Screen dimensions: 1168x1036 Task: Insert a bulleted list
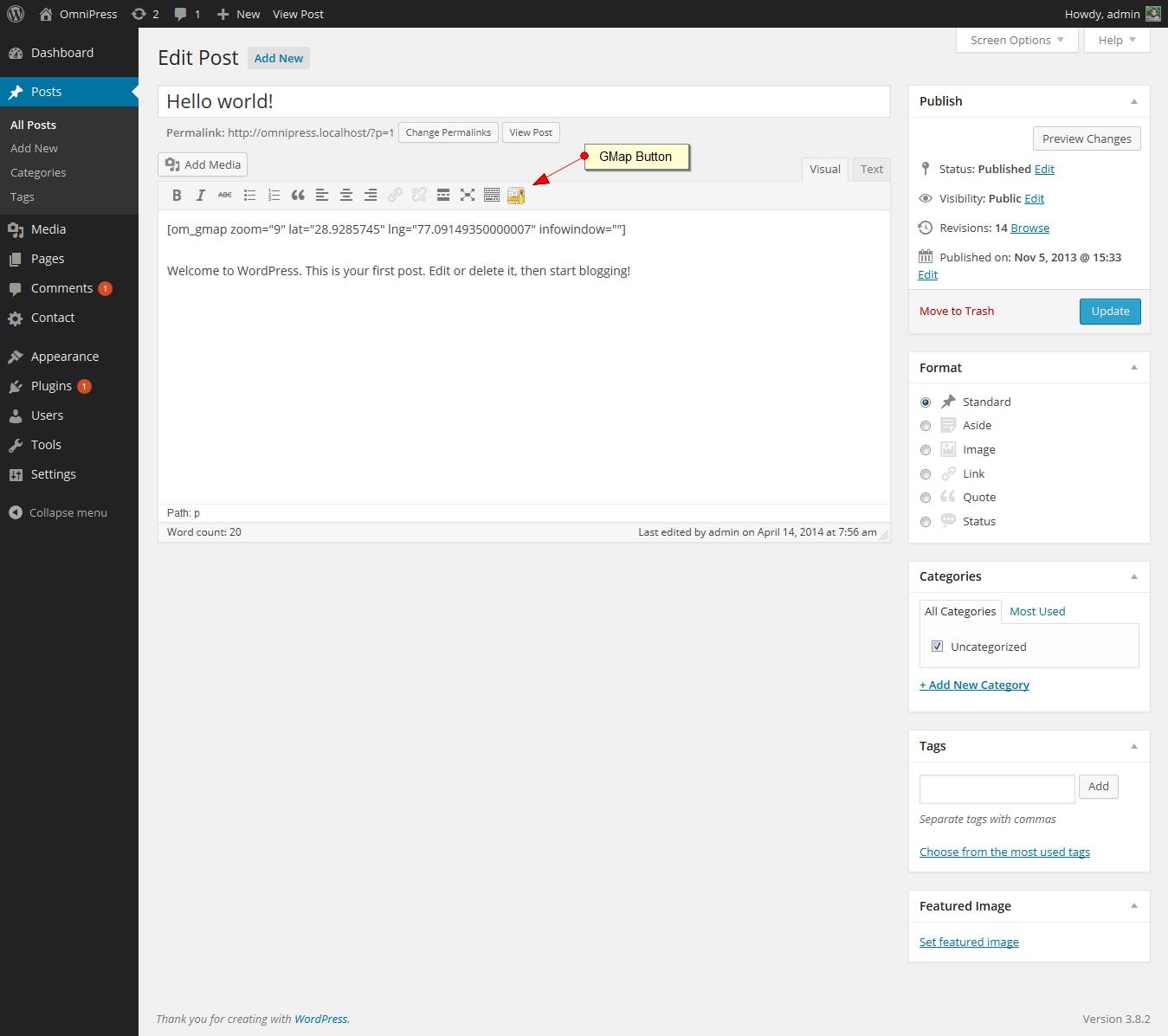[x=249, y=196]
